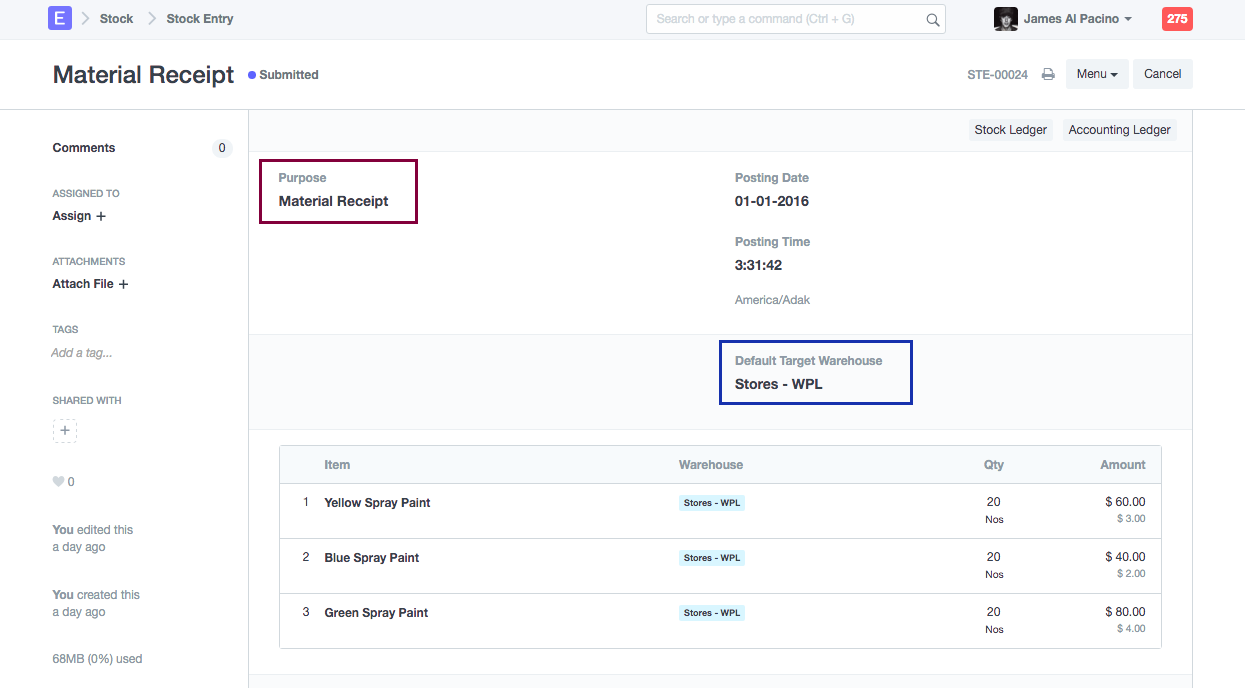Open the Stock Ledger view

(x=1010, y=130)
